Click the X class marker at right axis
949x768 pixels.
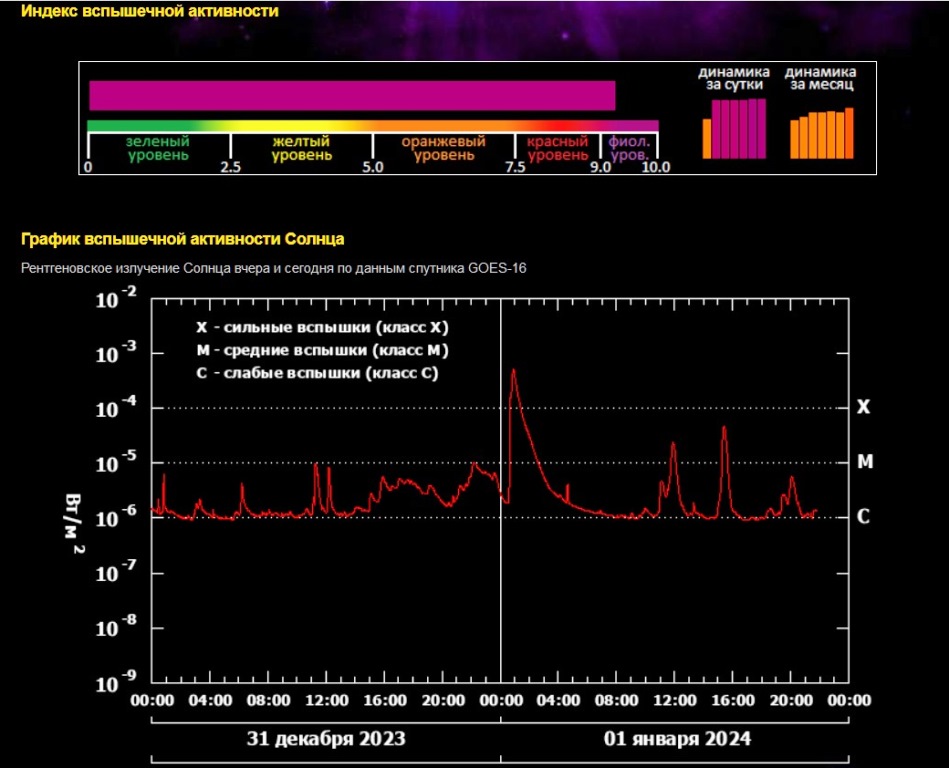[864, 407]
